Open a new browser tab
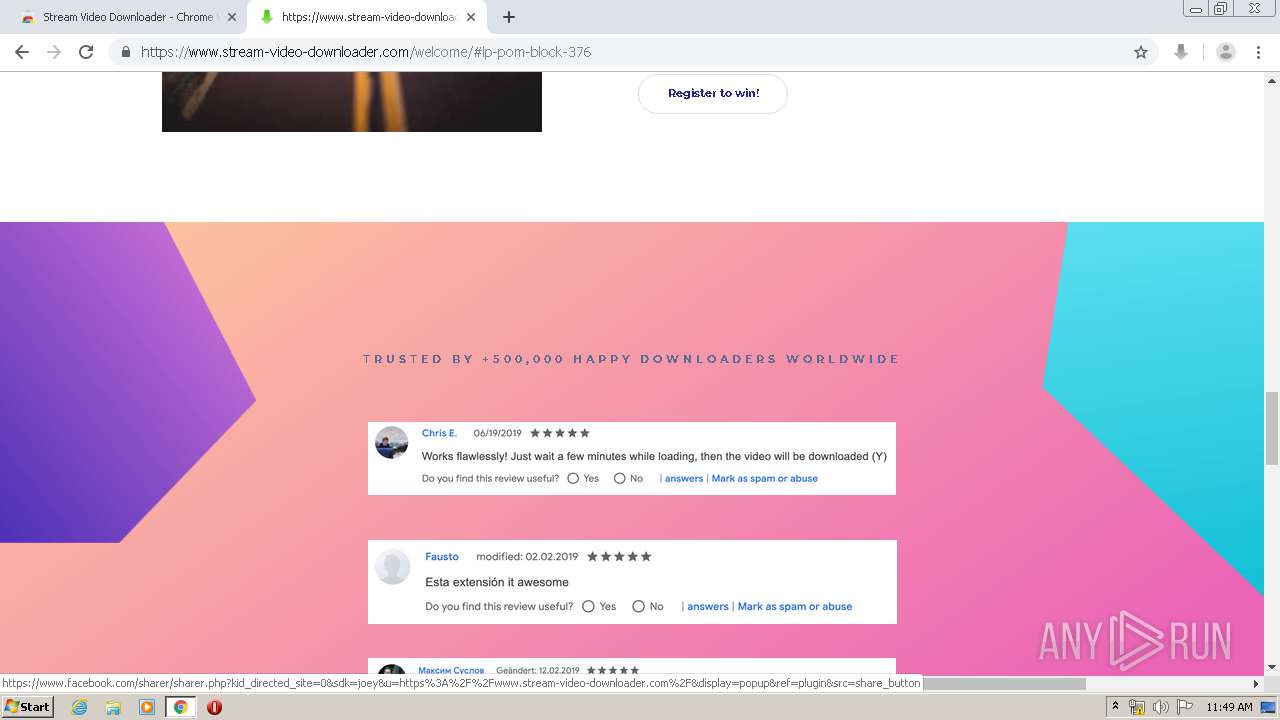This screenshot has height=720, width=1280. [x=509, y=17]
